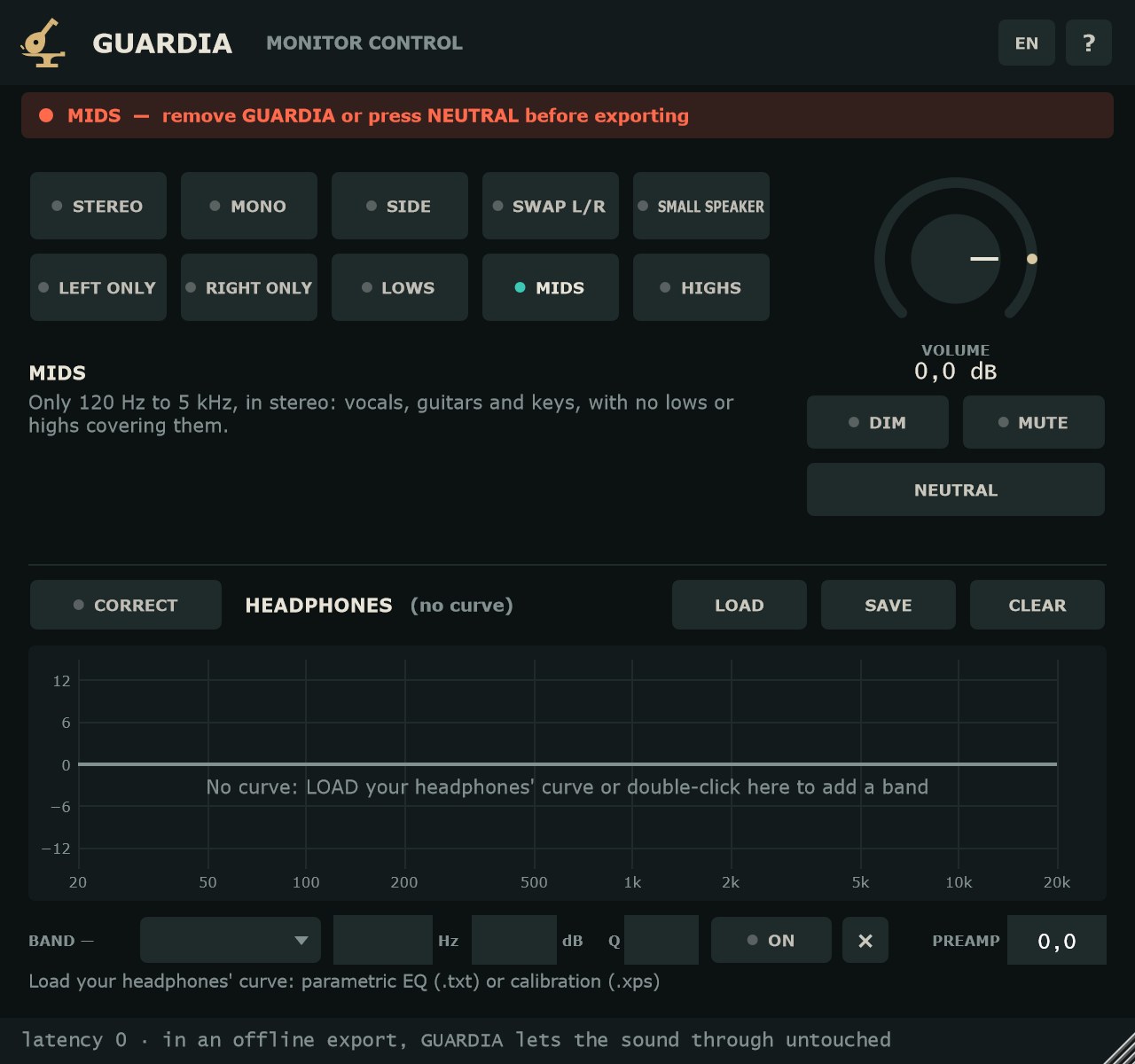
Task: Click the band Q value field
Action: coord(661,940)
